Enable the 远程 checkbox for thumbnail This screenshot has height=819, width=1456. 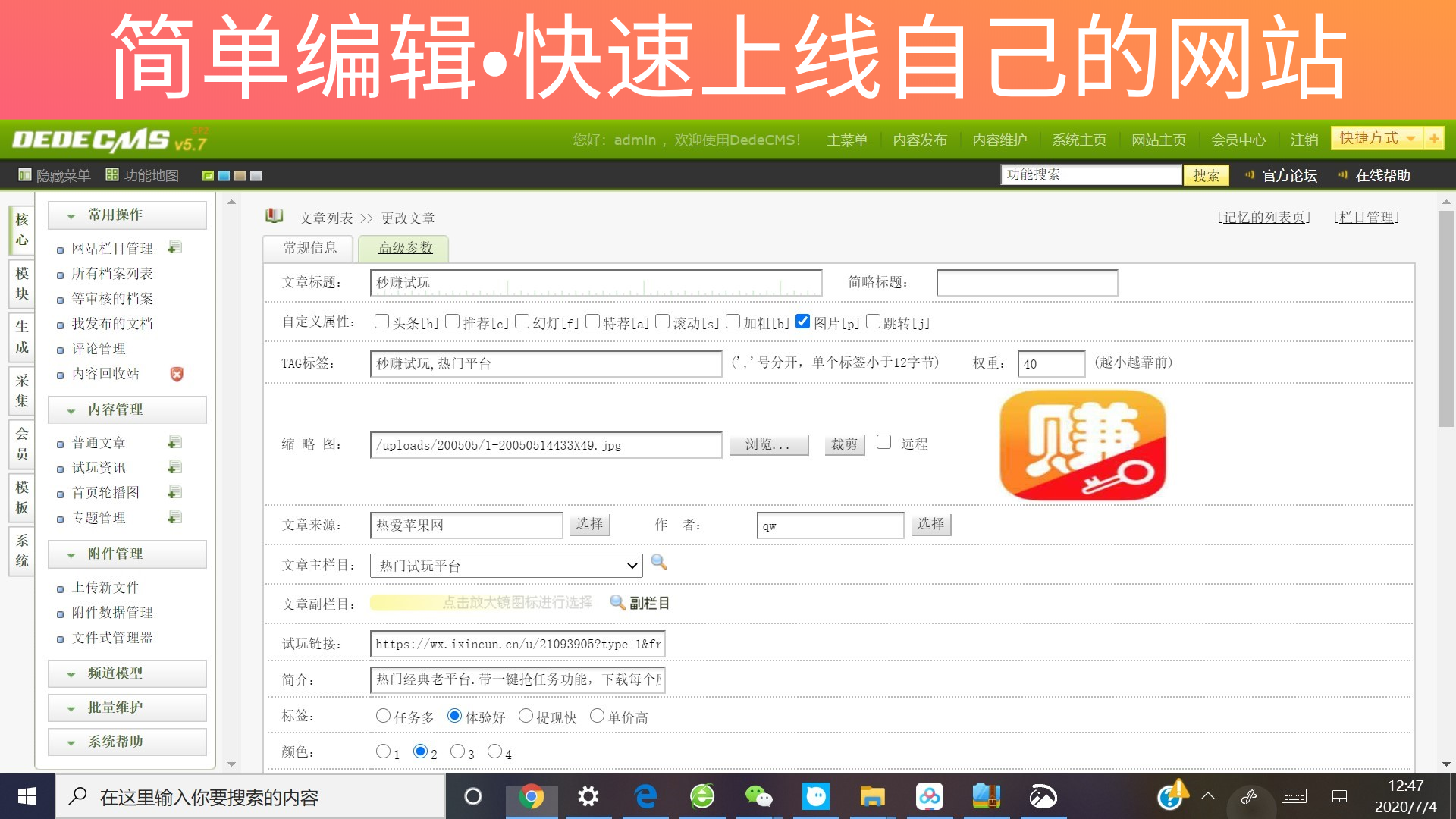883,442
